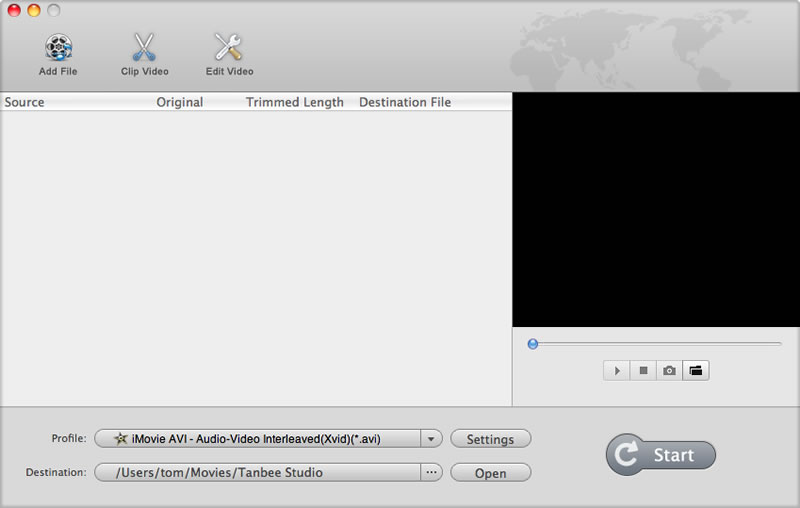Click the preview seek slider handle
This screenshot has width=800, height=508.
click(x=533, y=344)
